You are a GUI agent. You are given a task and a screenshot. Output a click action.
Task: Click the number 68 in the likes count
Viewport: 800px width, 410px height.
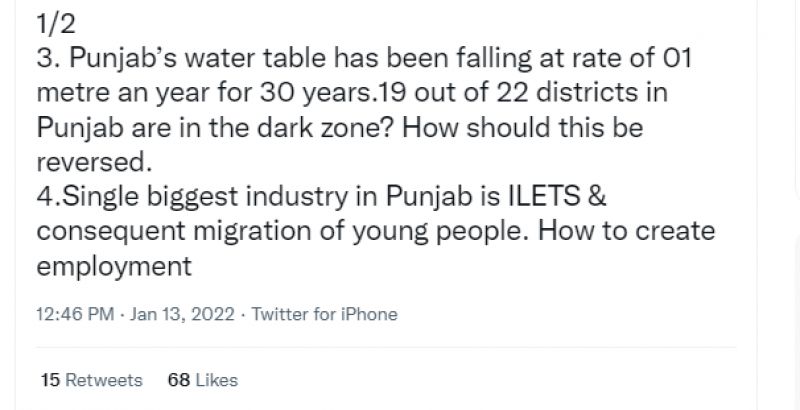pyautogui.click(x=179, y=381)
